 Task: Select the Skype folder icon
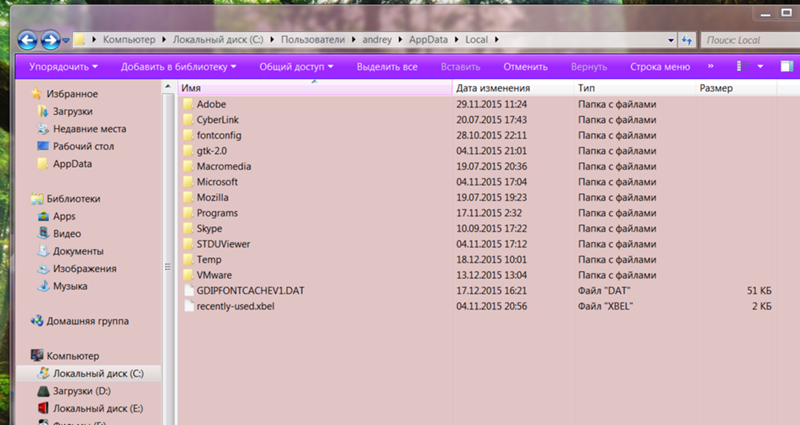pyautogui.click(x=188, y=229)
